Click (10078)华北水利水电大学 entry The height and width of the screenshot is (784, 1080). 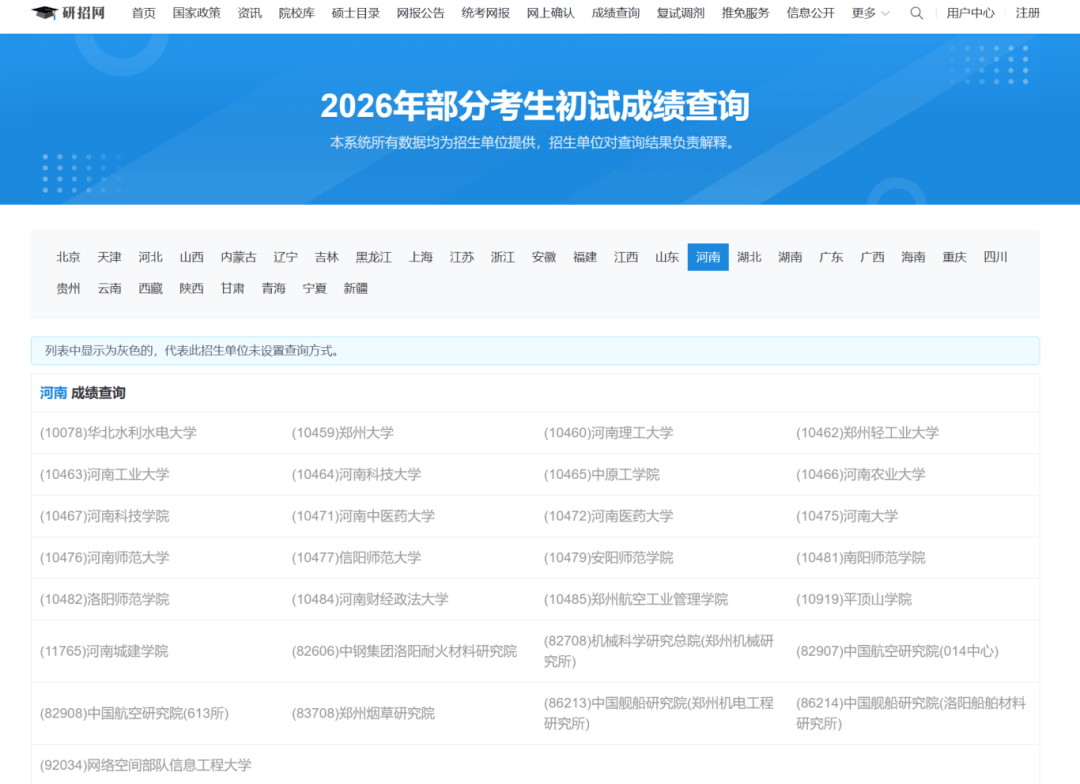[118, 433]
